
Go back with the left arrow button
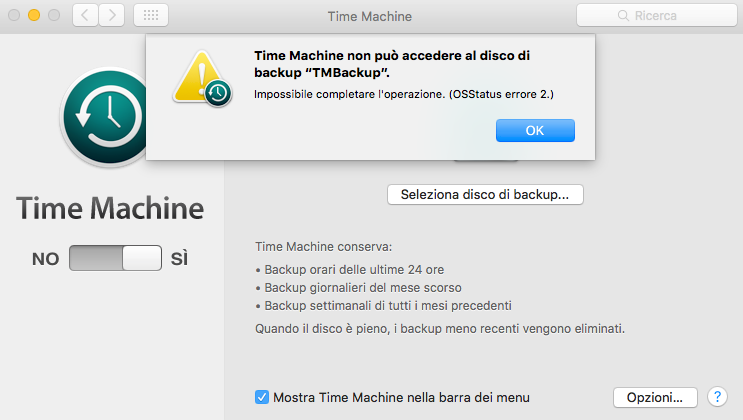point(85,16)
